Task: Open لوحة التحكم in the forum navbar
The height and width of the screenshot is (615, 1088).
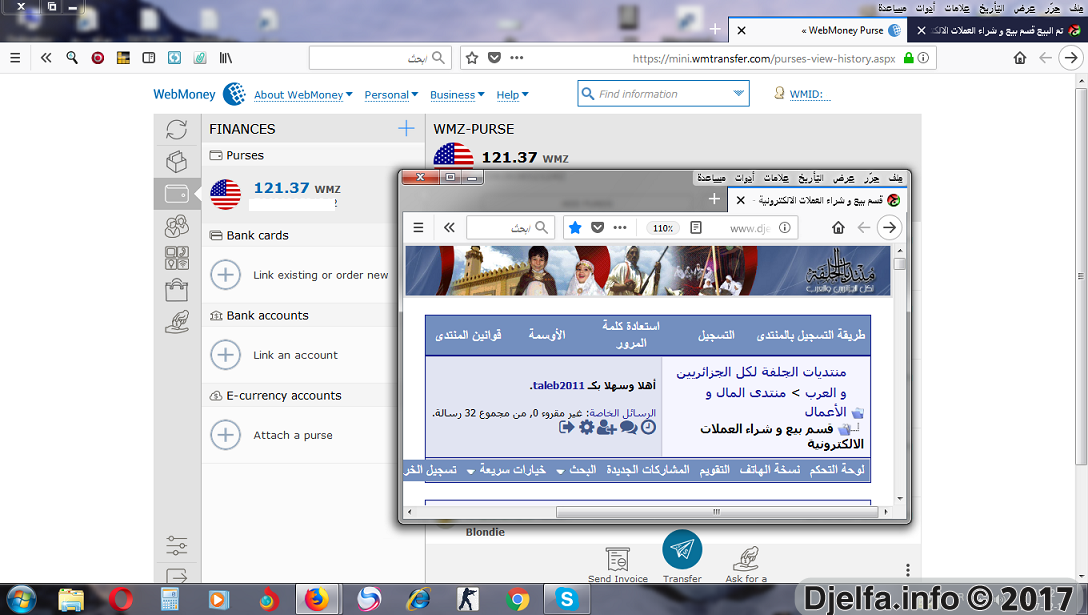Action: pos(837,470)
